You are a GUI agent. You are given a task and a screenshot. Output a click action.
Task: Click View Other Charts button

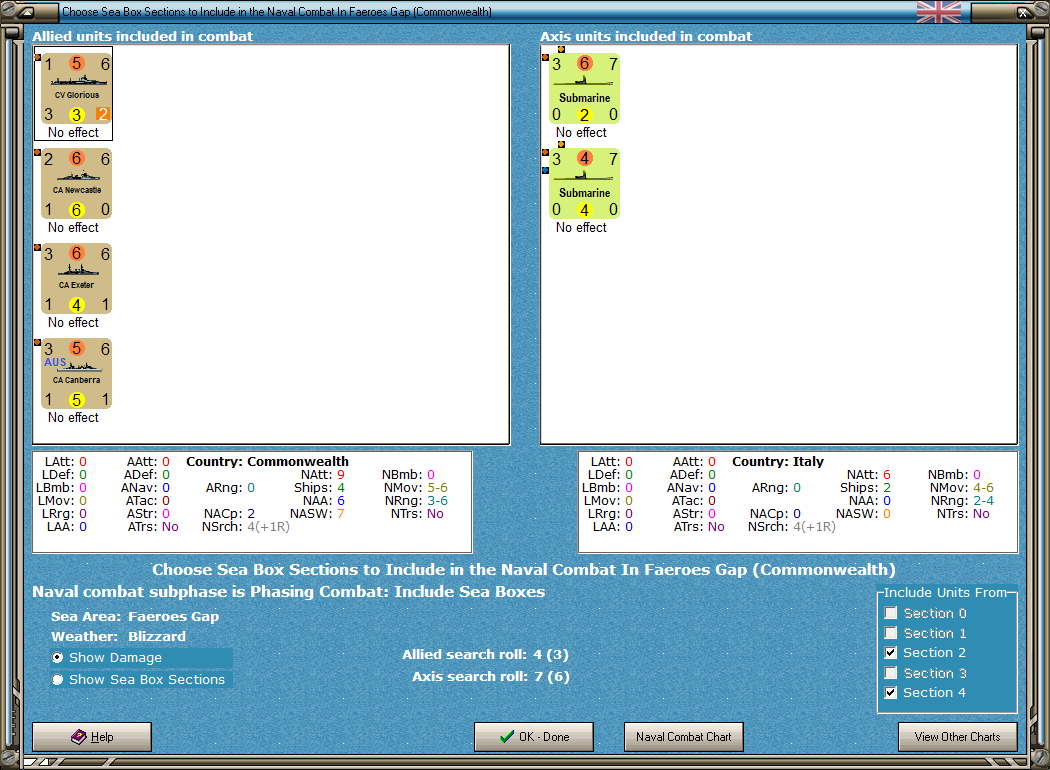(958, 737)
